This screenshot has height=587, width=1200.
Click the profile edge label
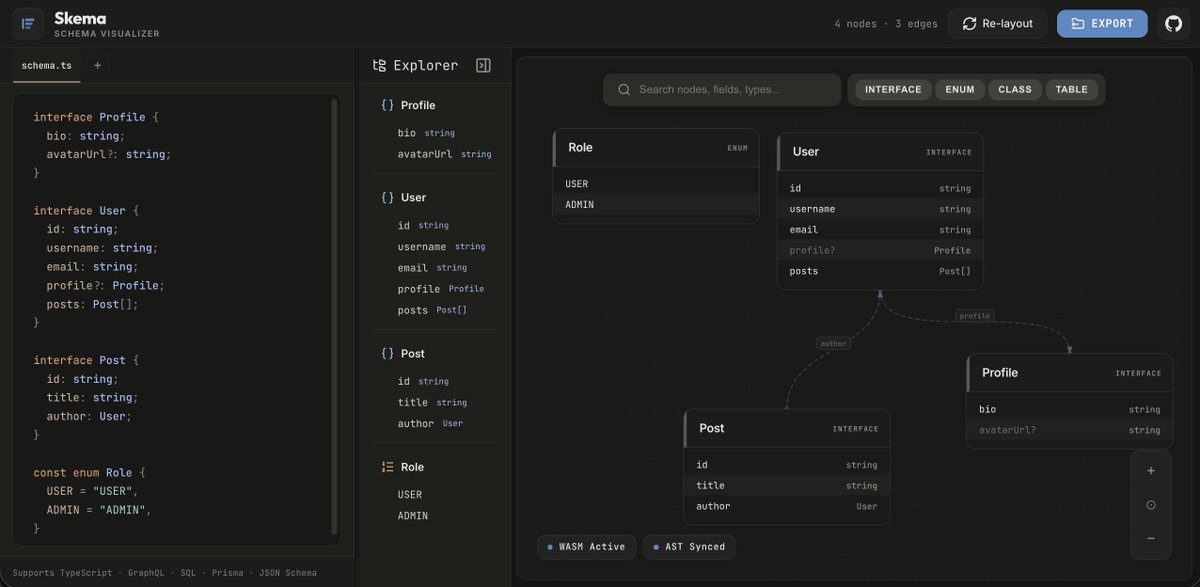974,316
